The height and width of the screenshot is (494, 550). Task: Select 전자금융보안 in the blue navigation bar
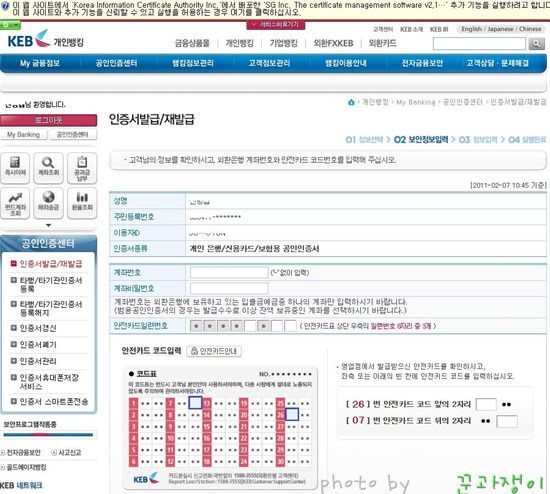coord(422,63)
